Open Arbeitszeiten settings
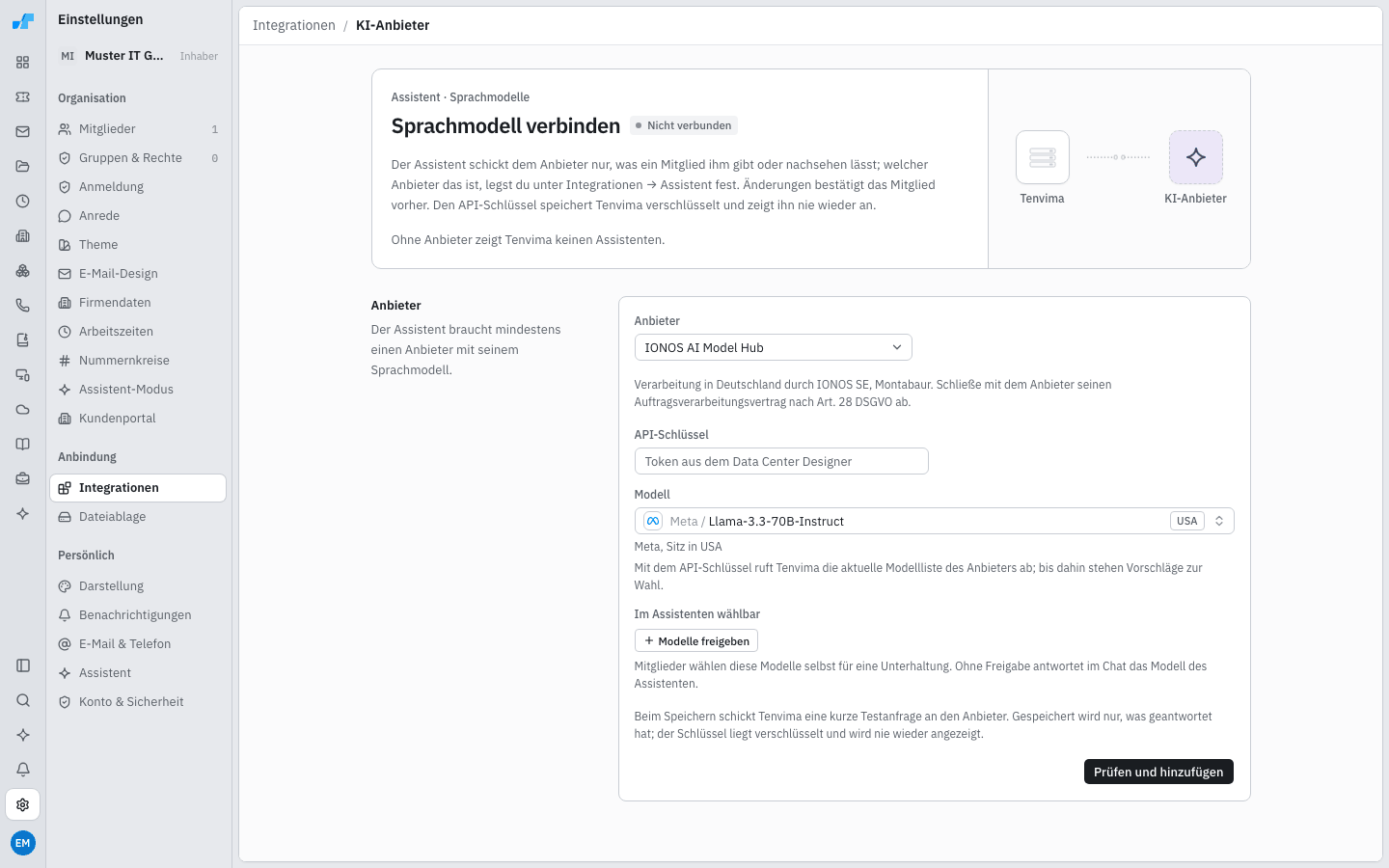The width and height of the screenshot is (1389, 868). [138, 332]
